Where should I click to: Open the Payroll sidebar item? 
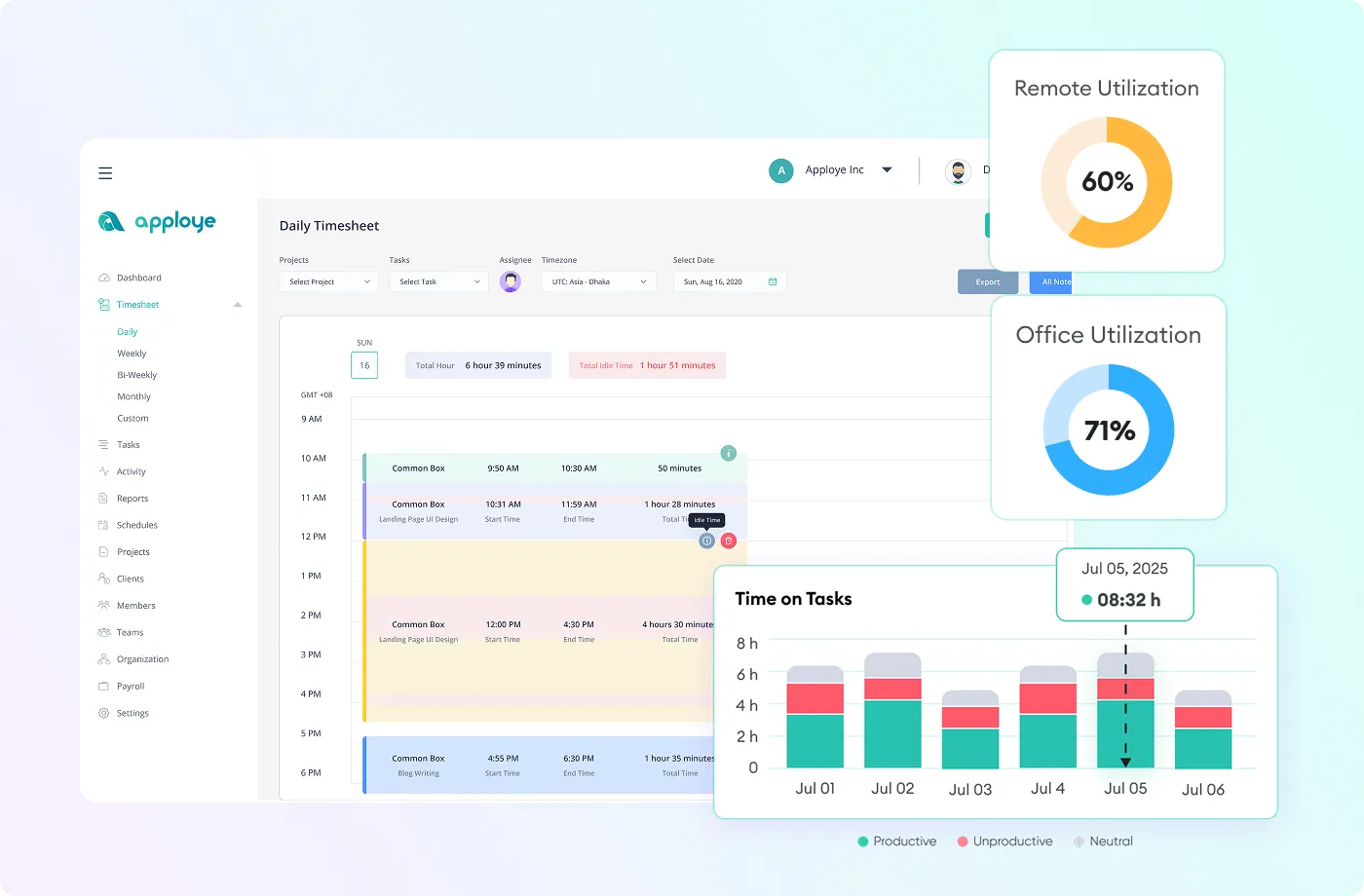131,687
